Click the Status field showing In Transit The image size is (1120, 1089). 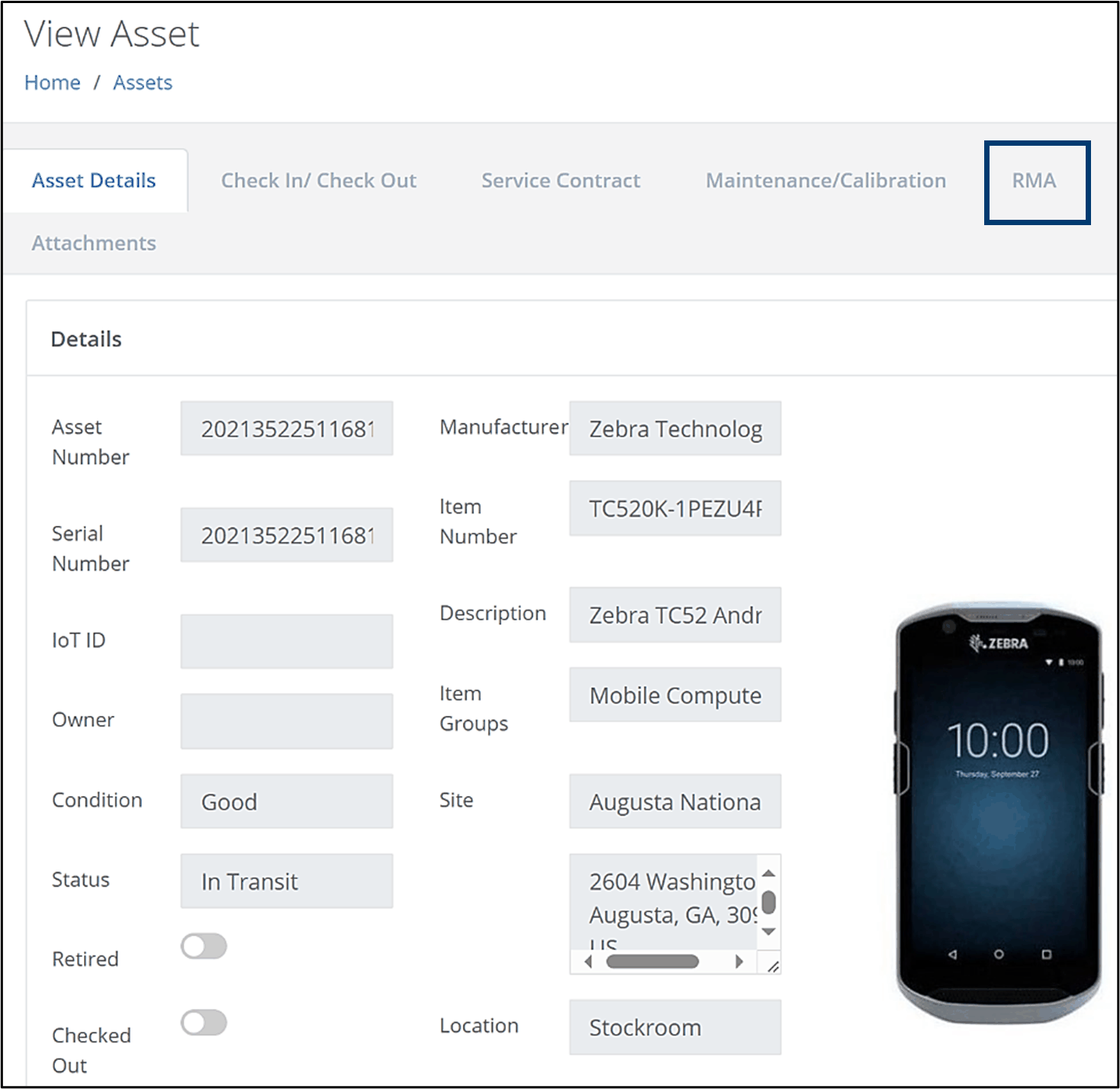(x=287, y=881)
